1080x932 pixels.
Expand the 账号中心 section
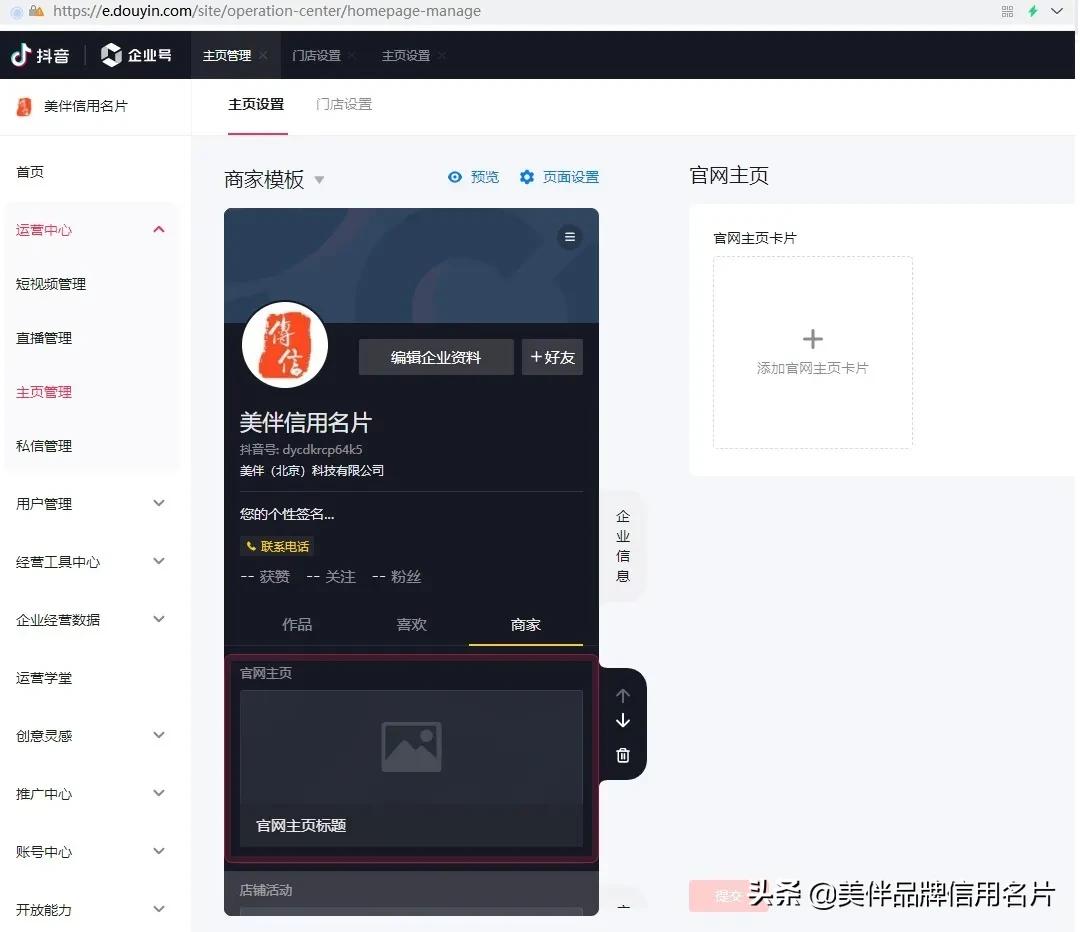(x=159, y=851)
